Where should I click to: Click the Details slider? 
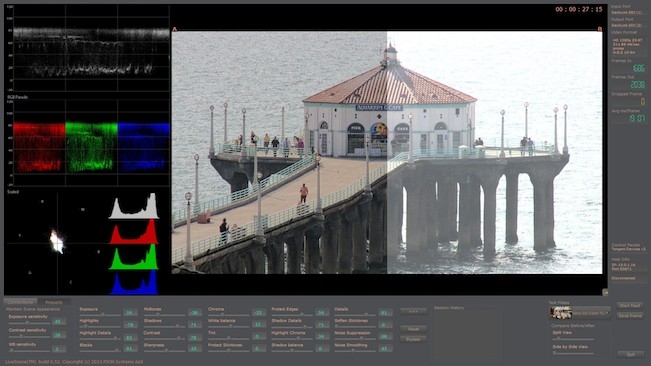(x=356, y=315)
